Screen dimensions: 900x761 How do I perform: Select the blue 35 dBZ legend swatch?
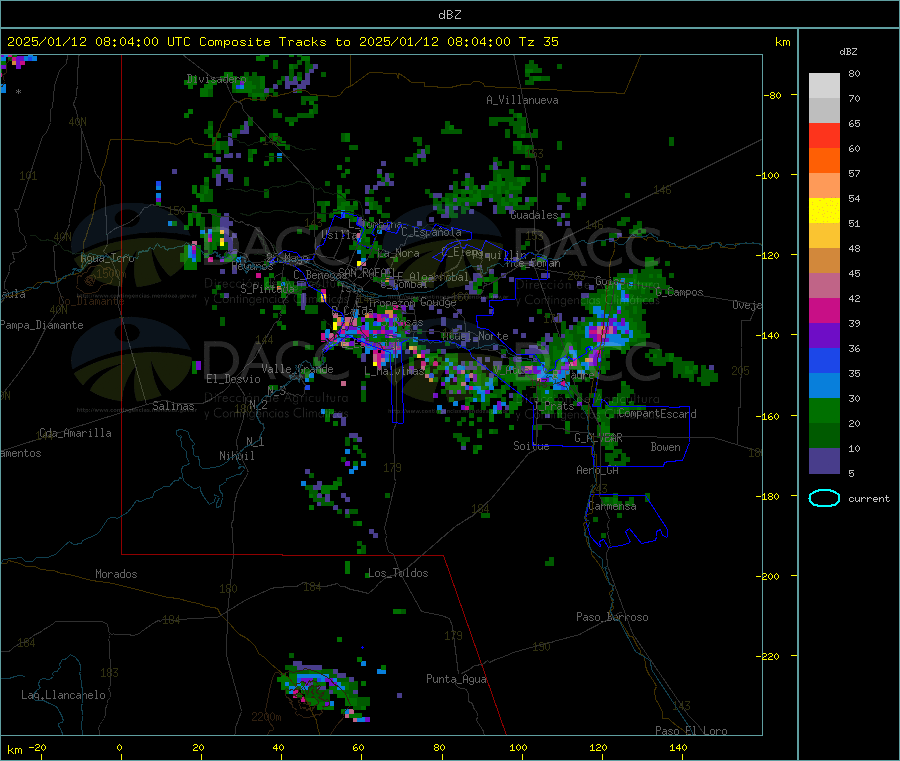824,360
